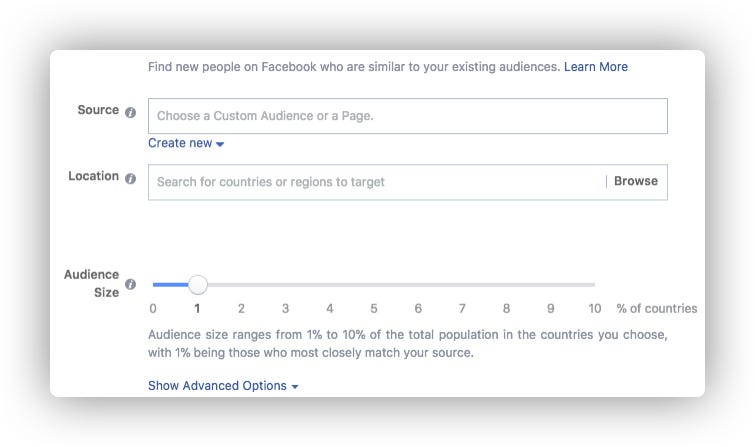Click the arrow beside Show Advanced Options
755x447 pixels.
pos(295,387)
